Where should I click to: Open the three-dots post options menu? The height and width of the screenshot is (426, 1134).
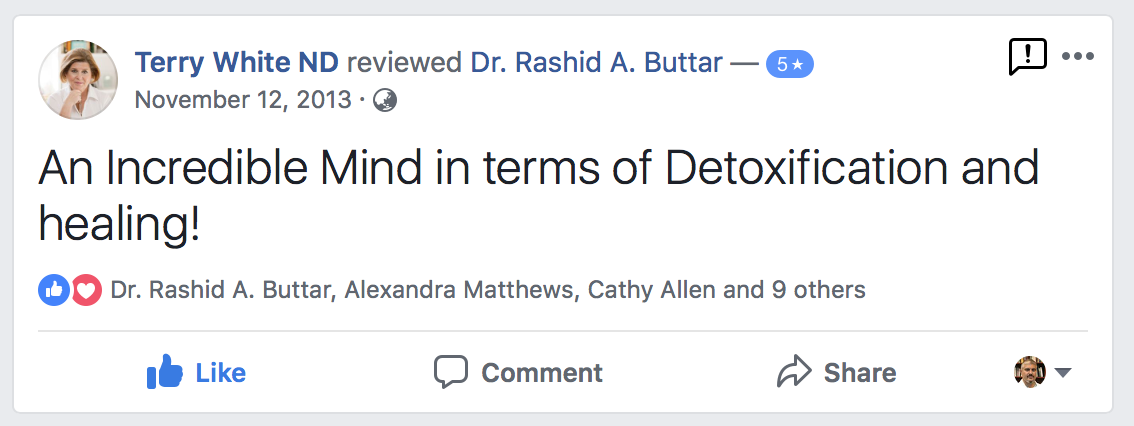[1077, 56]
